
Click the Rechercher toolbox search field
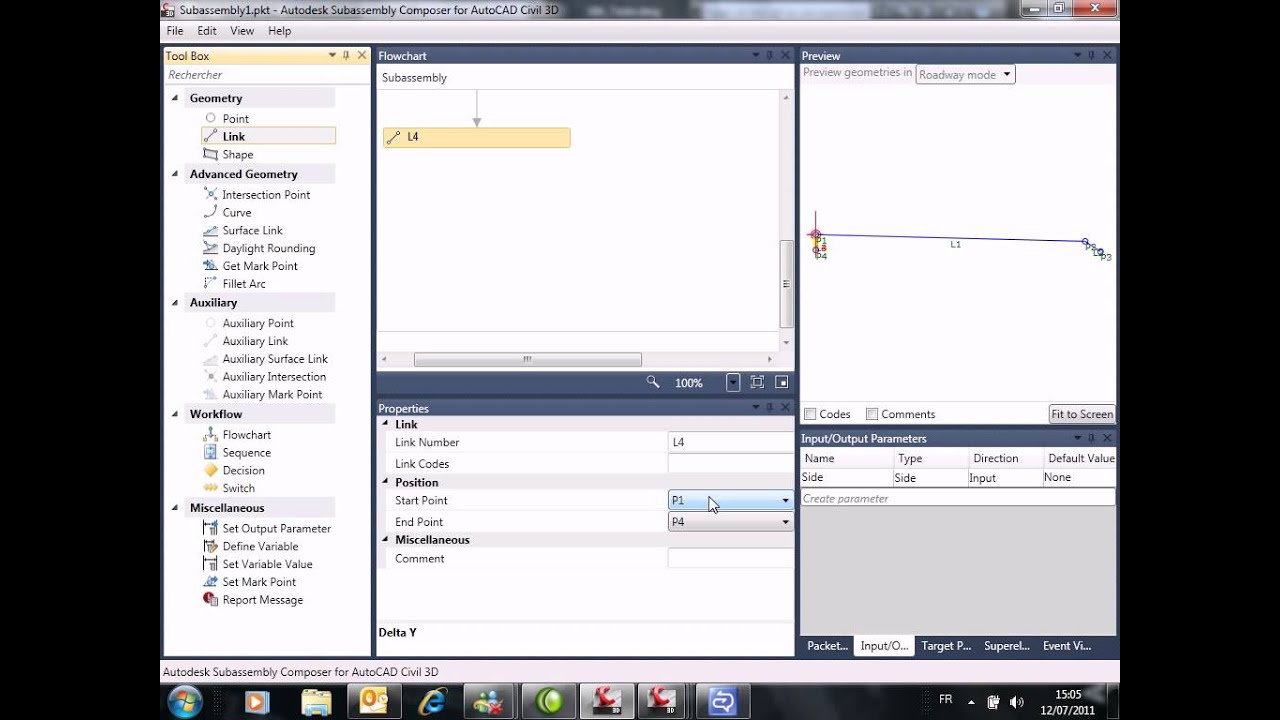[266, 75]
